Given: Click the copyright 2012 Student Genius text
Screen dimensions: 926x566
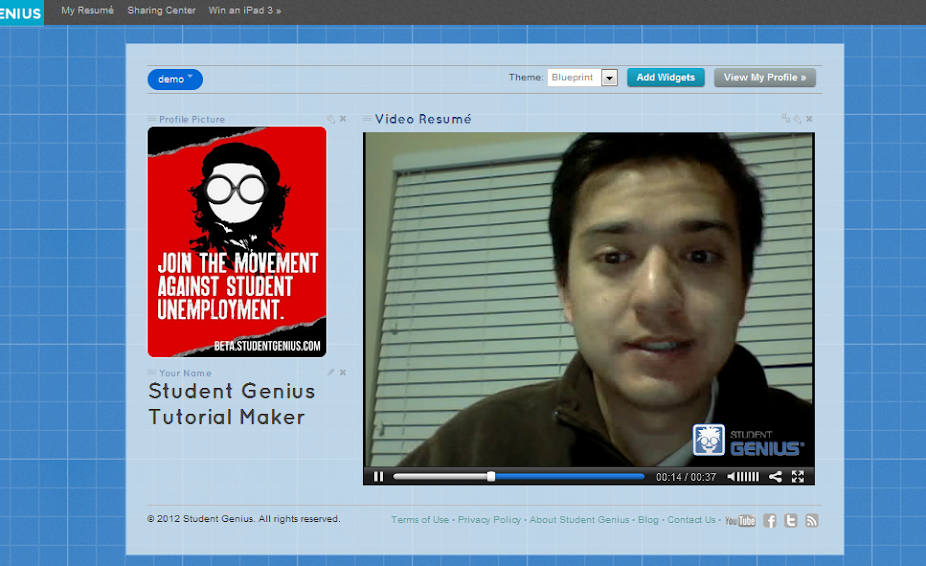Looking at the screenshot, I should coord(244,519).
